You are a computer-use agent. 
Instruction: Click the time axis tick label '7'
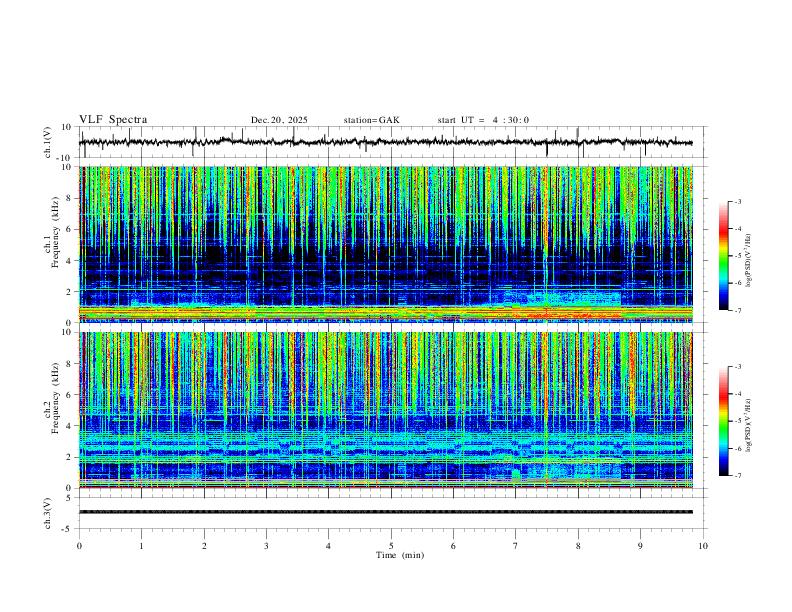[516, 546]
